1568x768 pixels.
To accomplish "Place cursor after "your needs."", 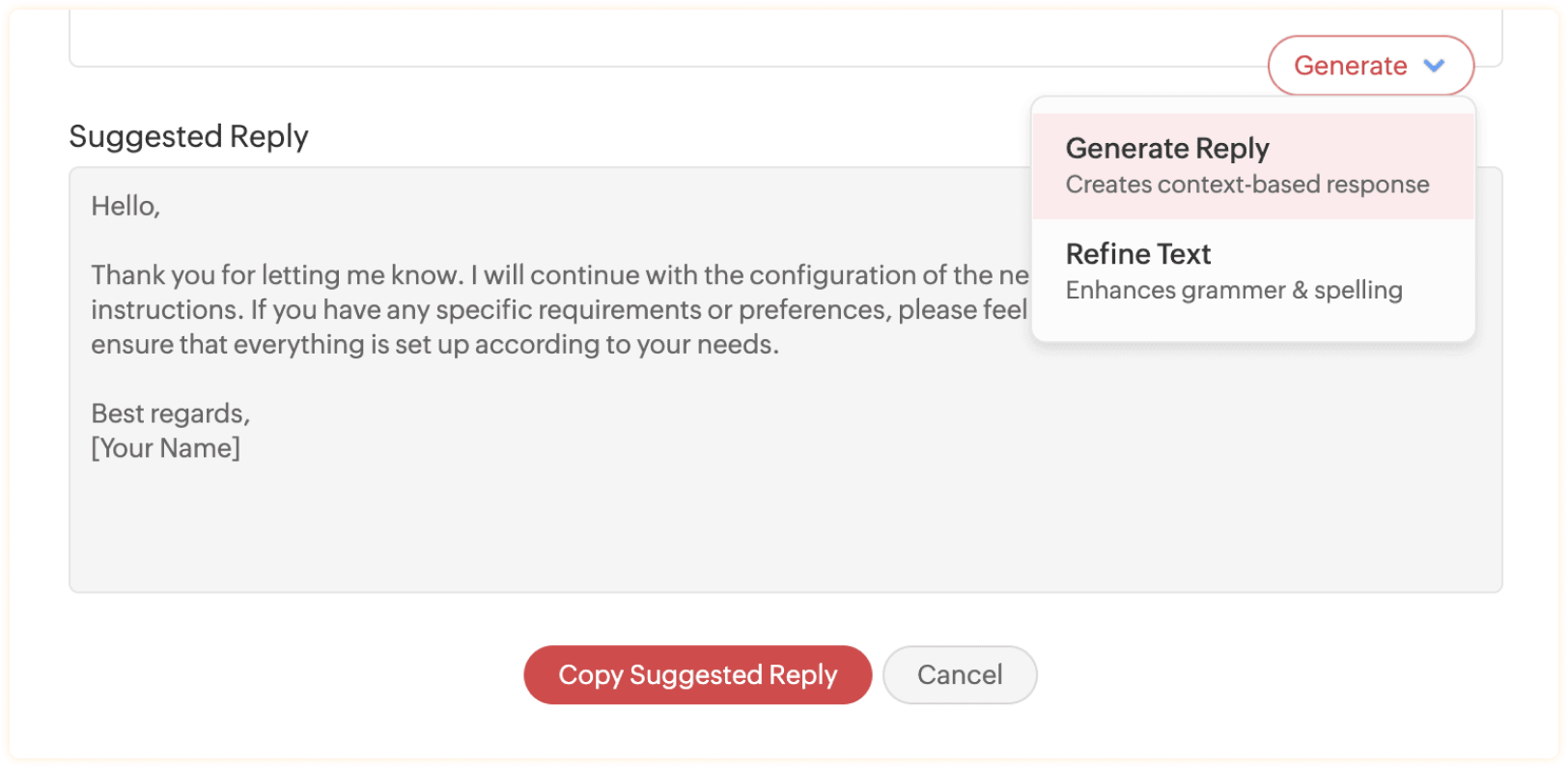I will point(780,345).
